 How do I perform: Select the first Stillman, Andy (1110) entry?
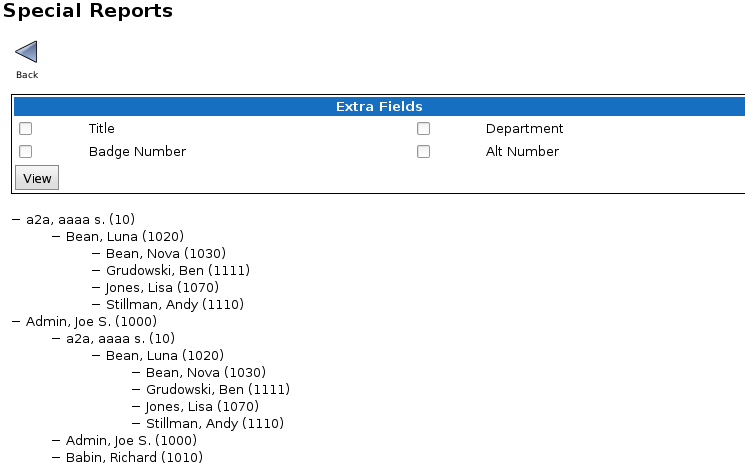(175, 304)
